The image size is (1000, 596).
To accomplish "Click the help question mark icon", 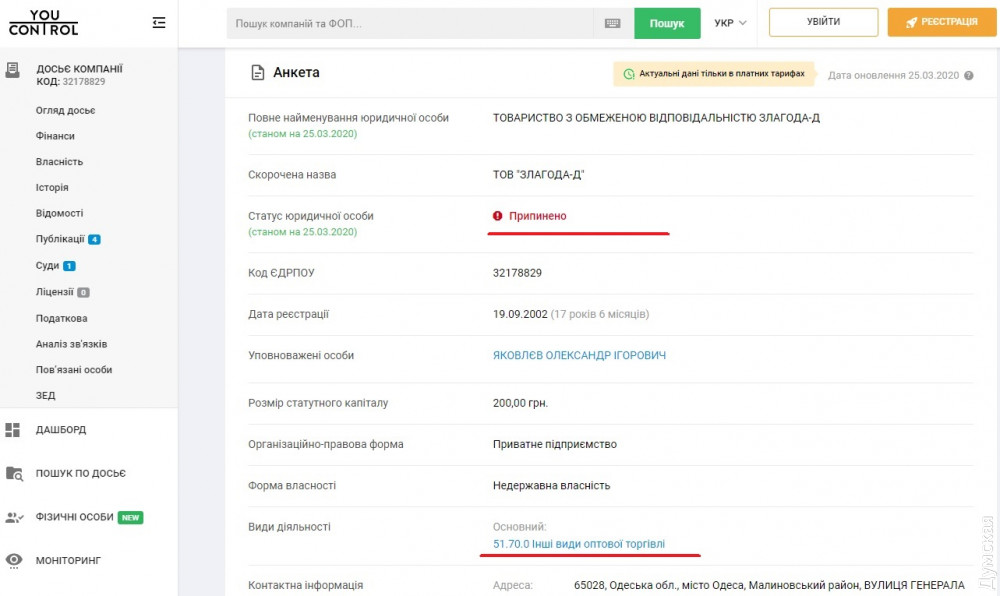I will [x=968, y=75].
